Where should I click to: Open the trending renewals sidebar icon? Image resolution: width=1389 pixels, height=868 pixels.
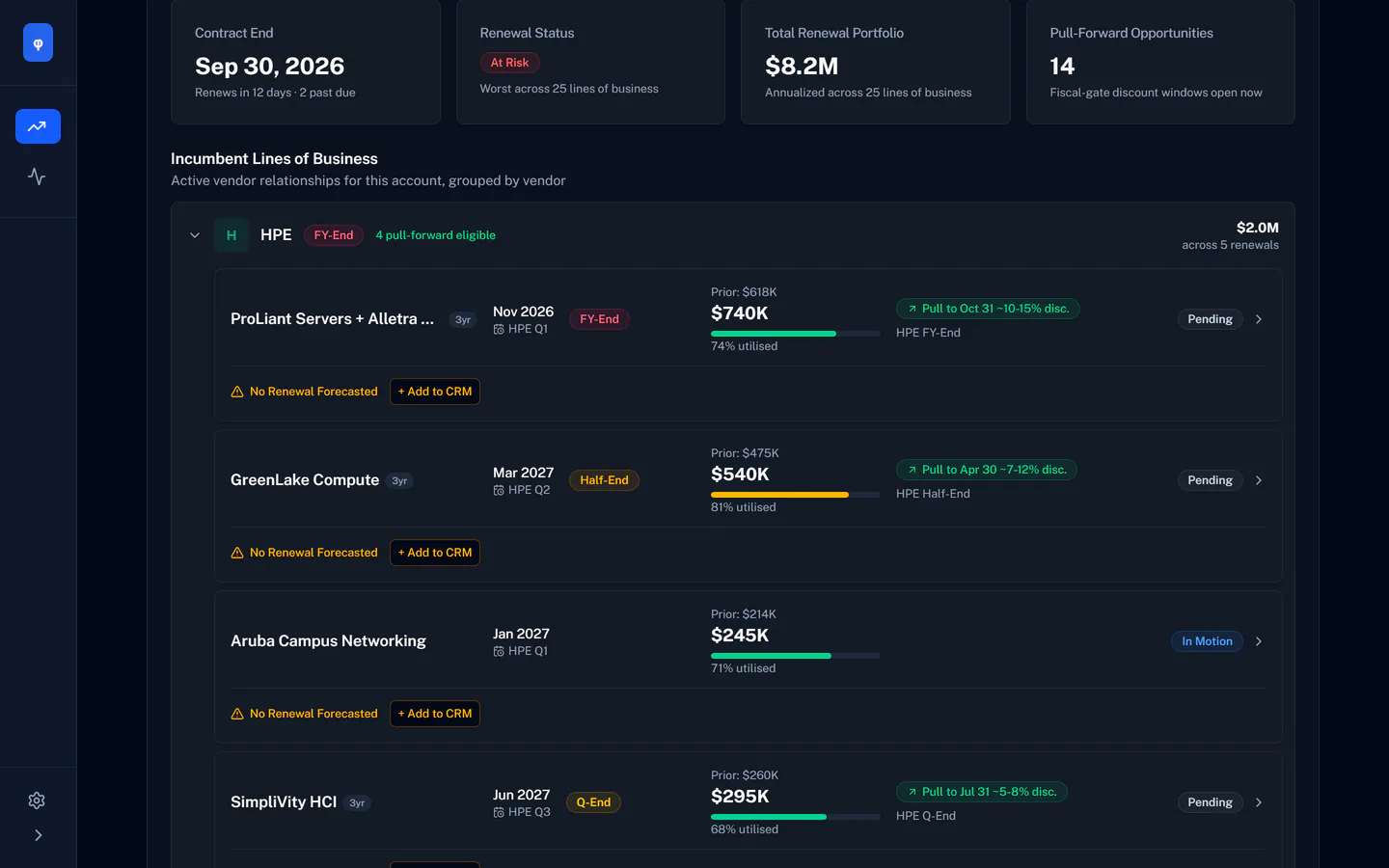pyautogui.click(x=38, y=126)
